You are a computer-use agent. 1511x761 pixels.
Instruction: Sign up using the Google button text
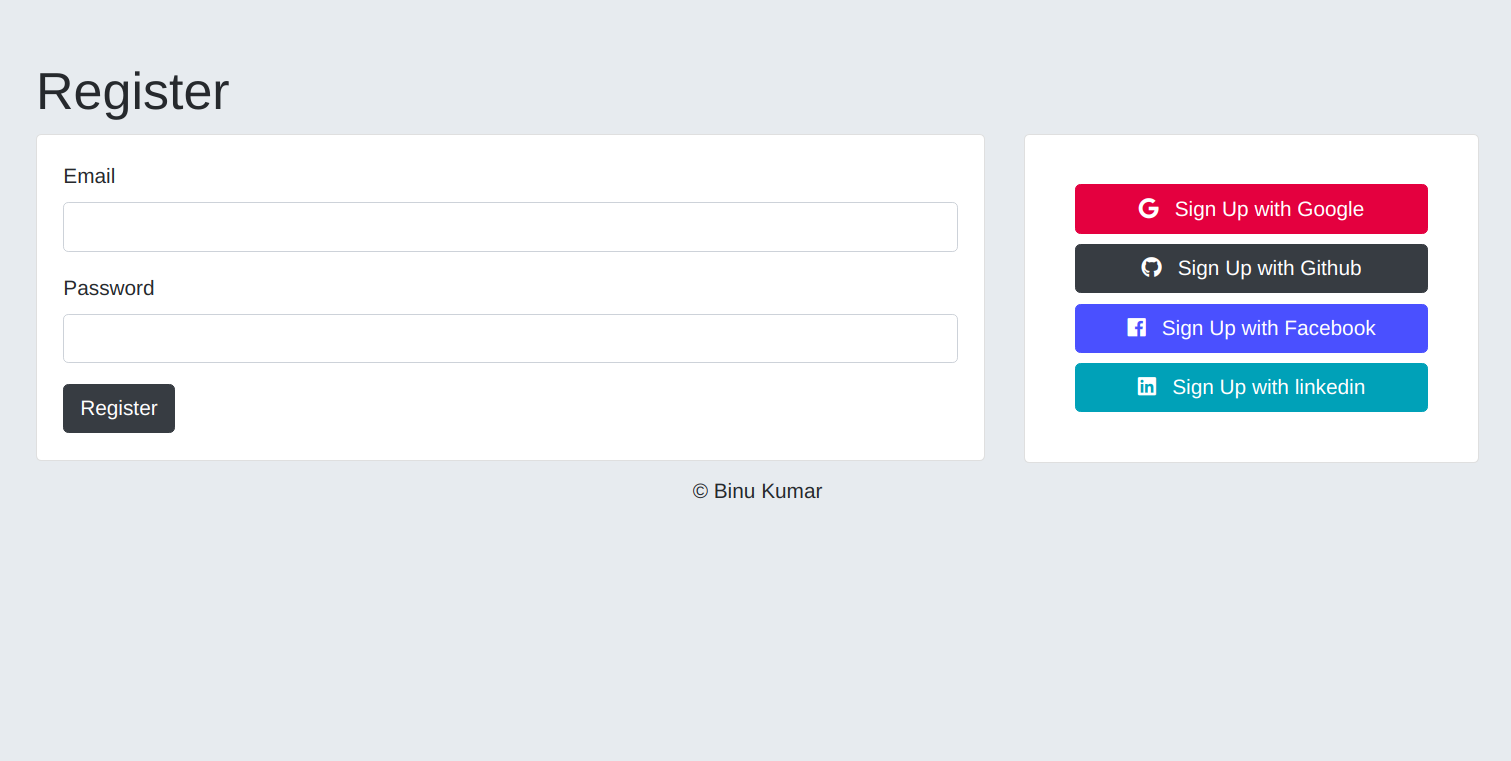coord(1268,209)
